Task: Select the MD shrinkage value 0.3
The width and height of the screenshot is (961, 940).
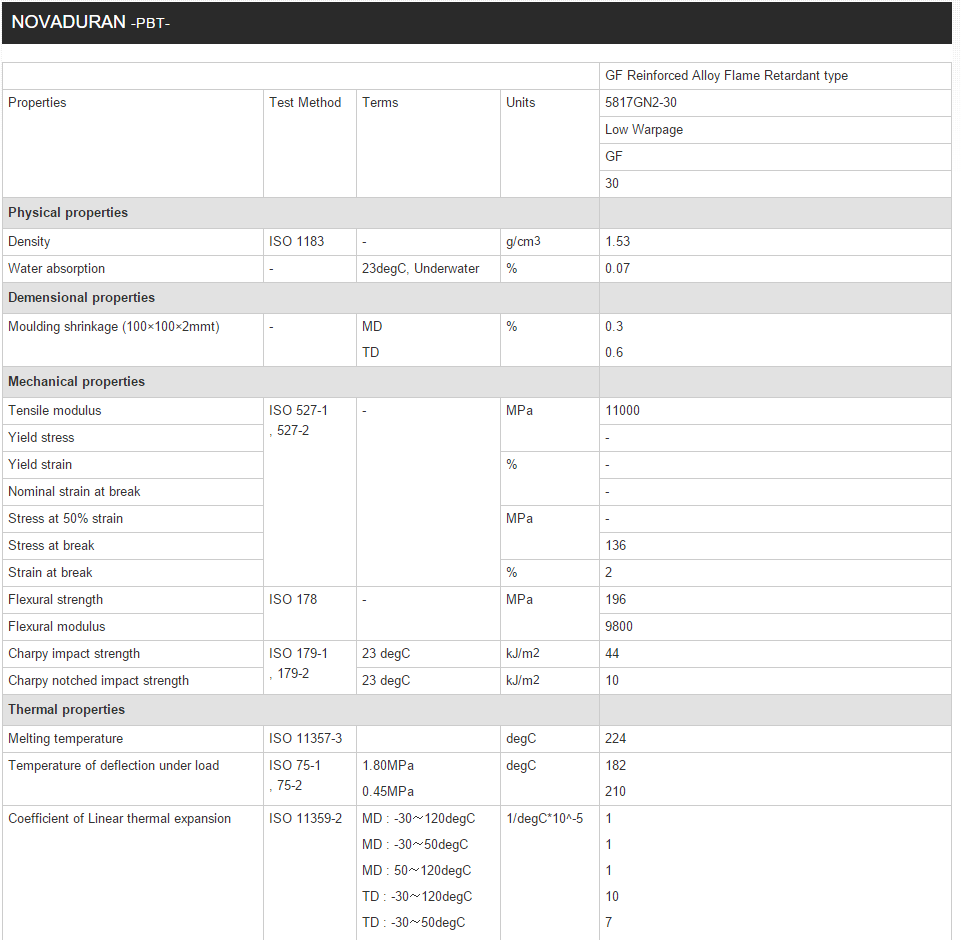Action: coord(613,326)
